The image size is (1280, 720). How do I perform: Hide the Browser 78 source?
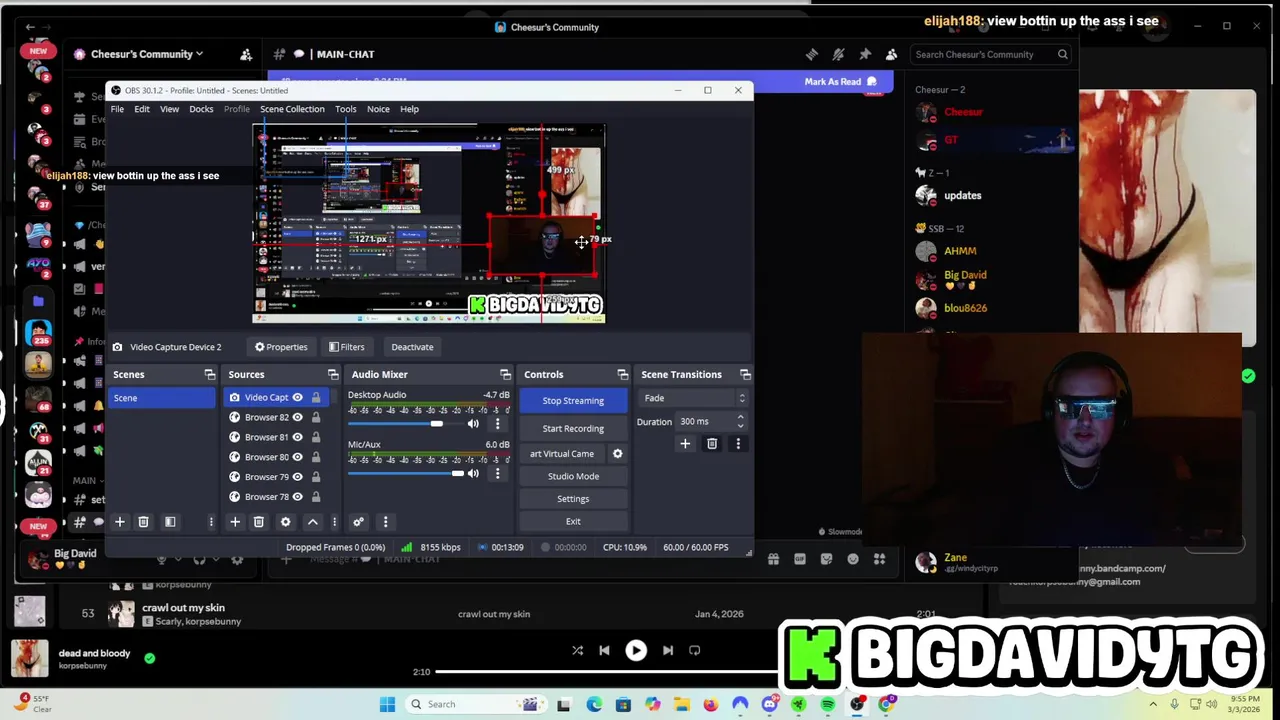[x=297, y=497]
